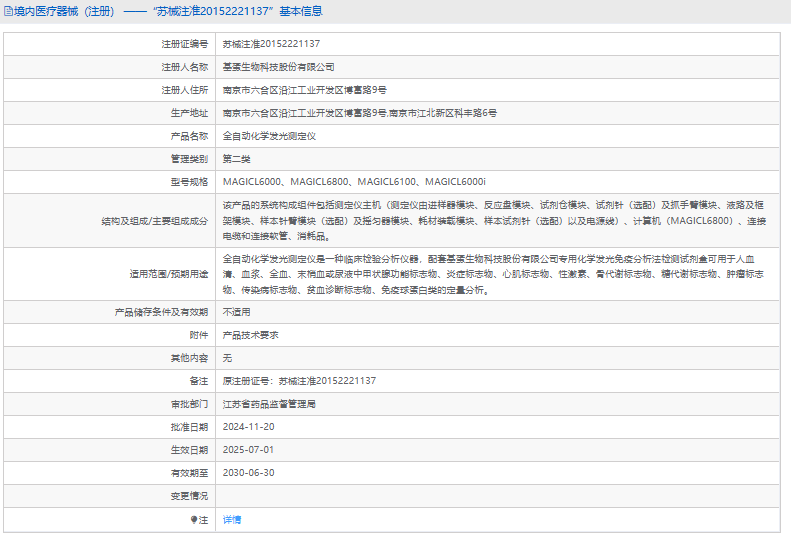Select registrant name 基蛋生物科技股份有限公司

[x=278, y=67]
